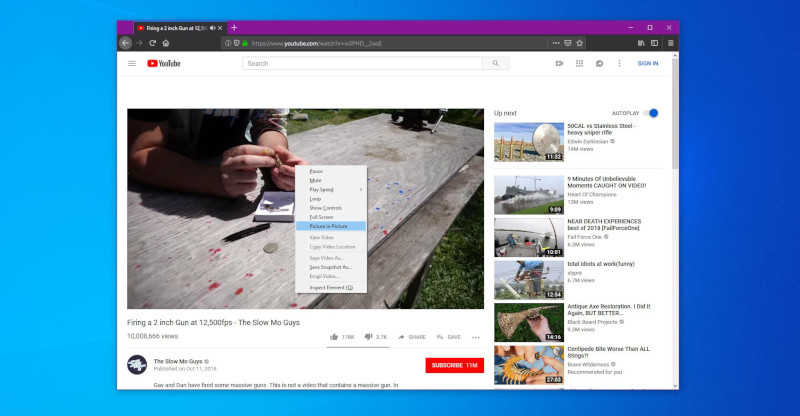Open 9 Minutes Of Unbelievable Moments thumbnail
800x416 pixels.
(529, 195)
